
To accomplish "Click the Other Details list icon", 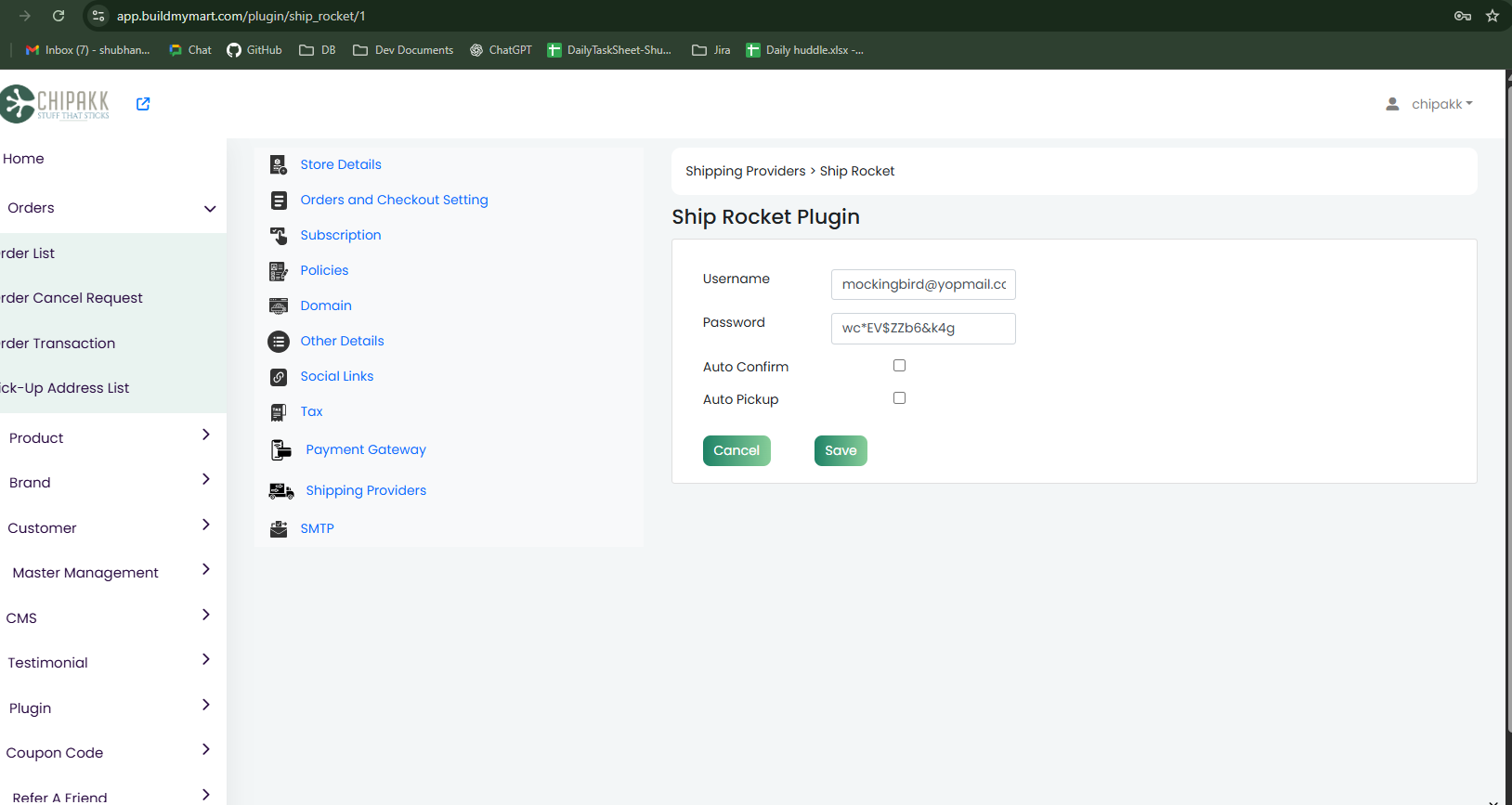I will point(278,342).
